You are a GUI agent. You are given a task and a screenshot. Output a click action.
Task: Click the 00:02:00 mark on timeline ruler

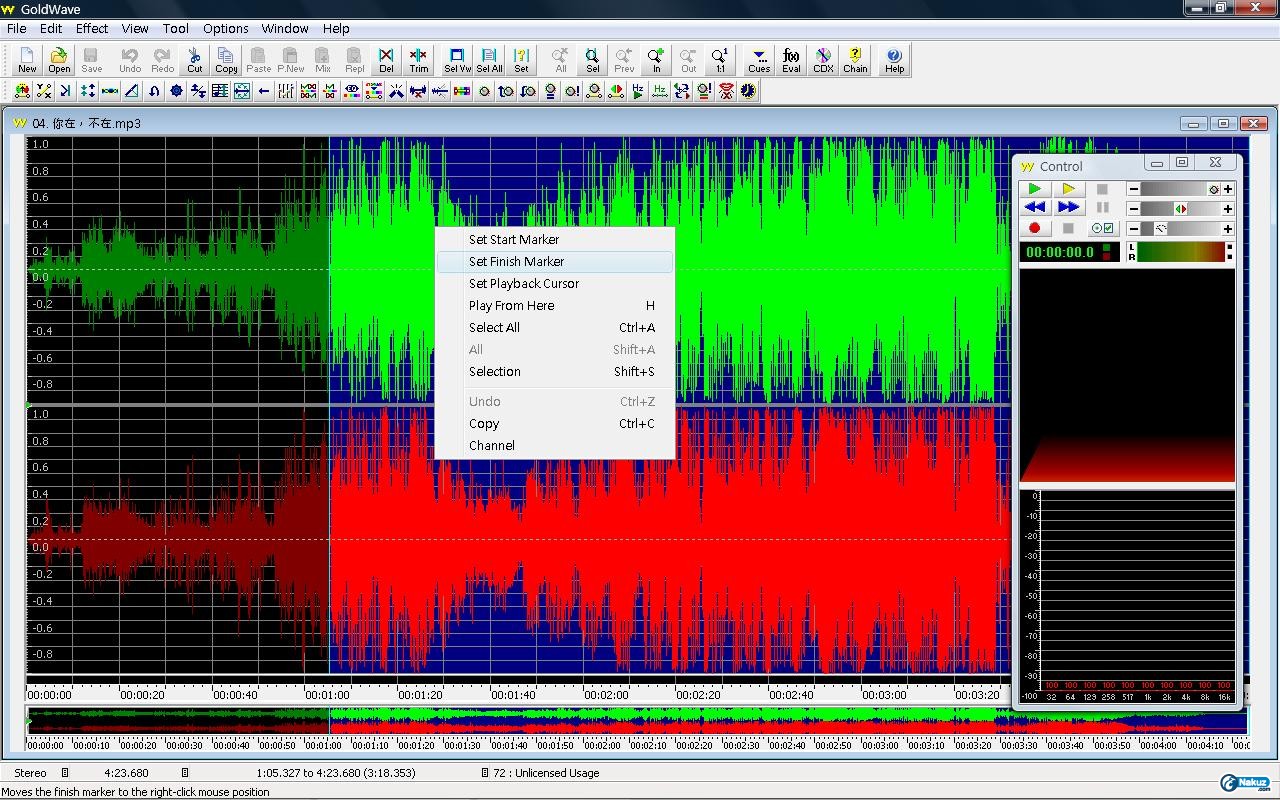coord(606,694)
